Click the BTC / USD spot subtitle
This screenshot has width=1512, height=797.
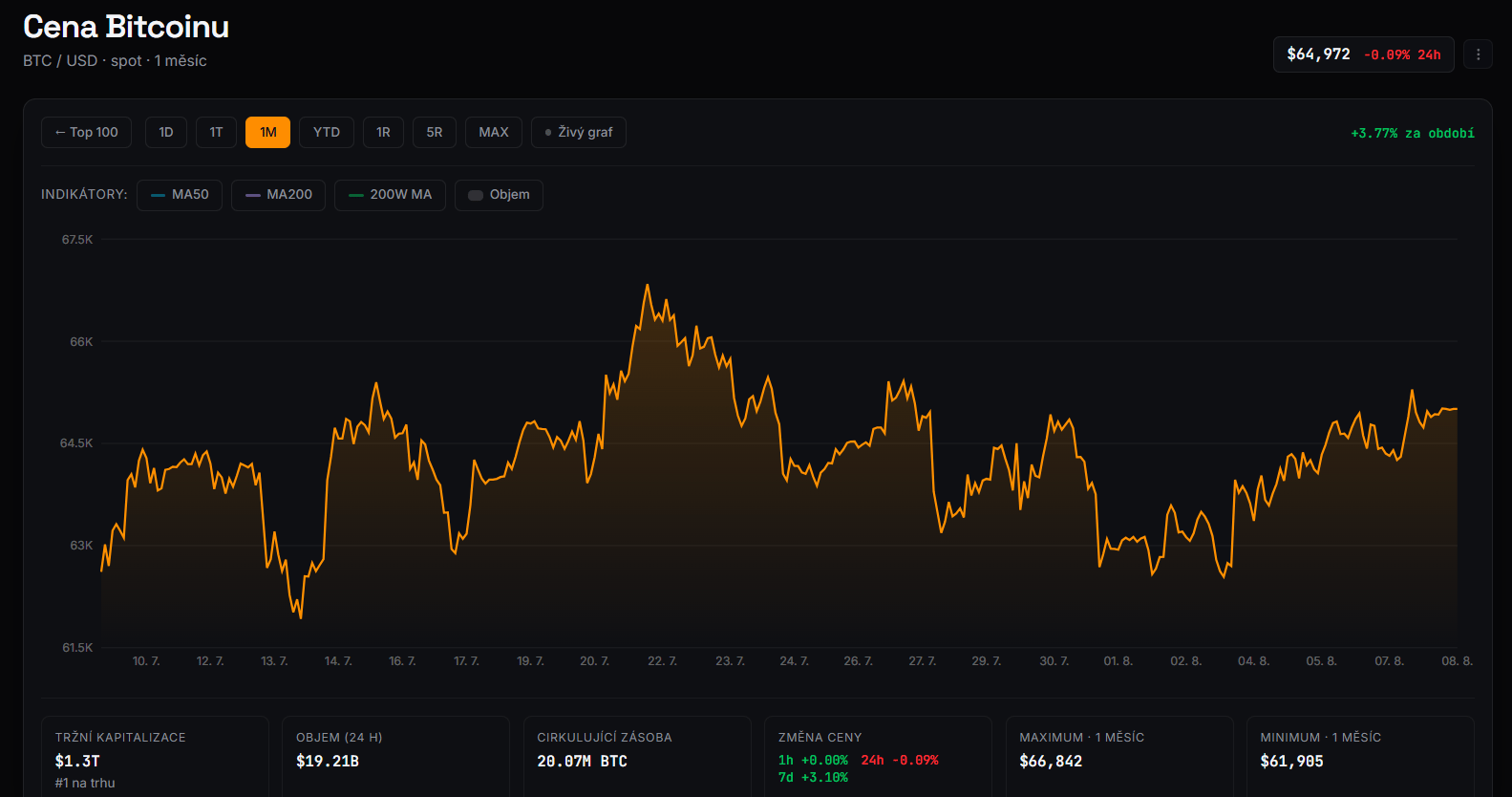click(115, 61)
